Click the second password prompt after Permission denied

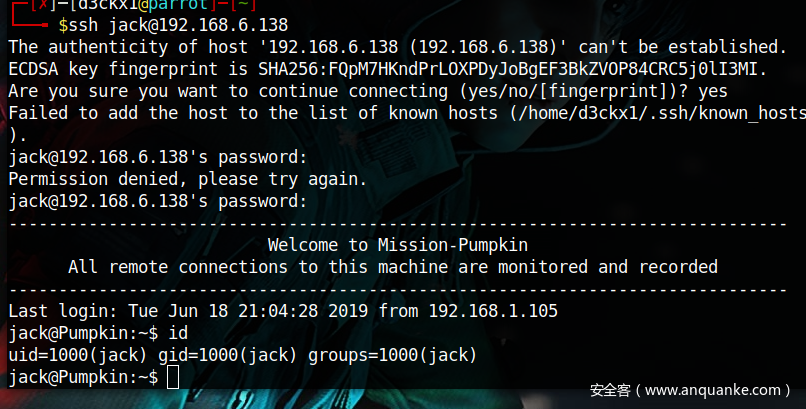pyautogui.click(x=157, y=202)
